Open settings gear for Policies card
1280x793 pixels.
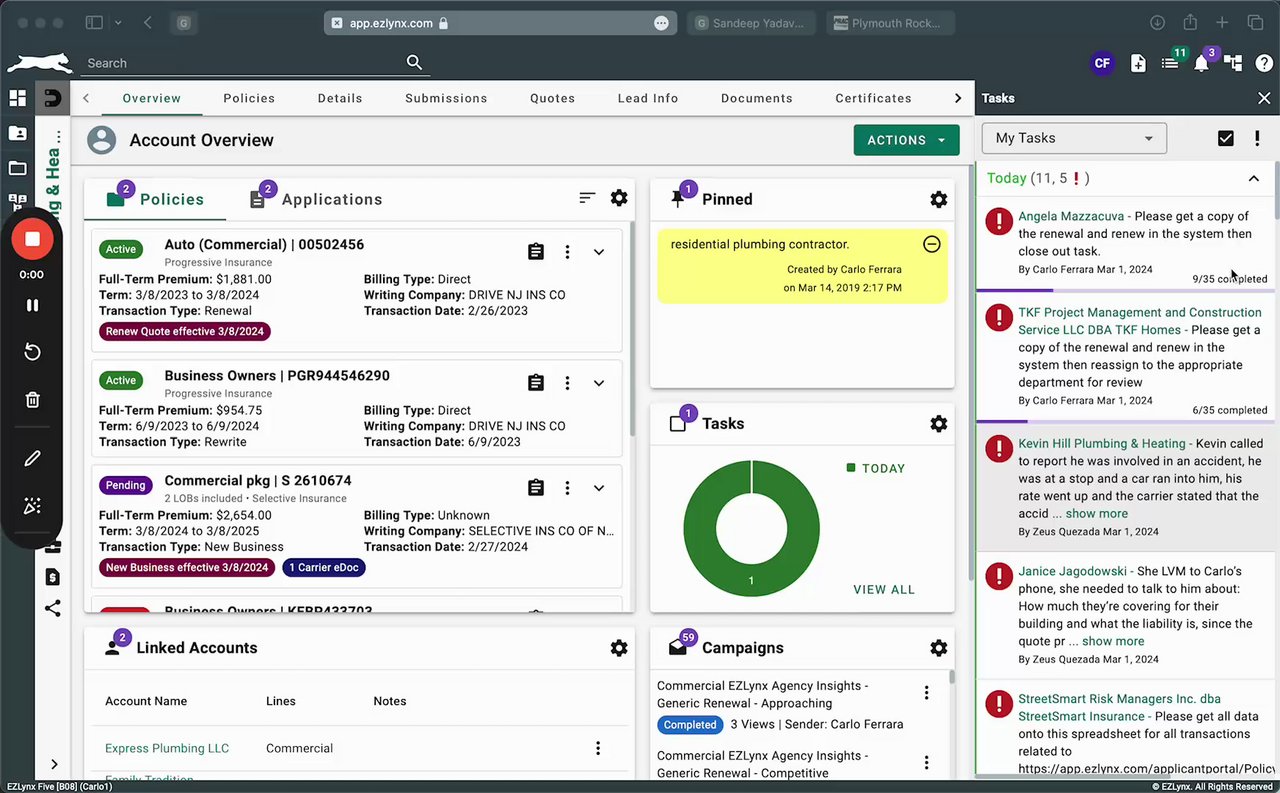click(619, 198)
